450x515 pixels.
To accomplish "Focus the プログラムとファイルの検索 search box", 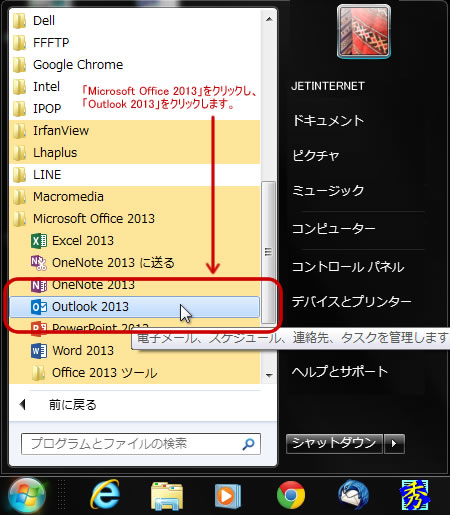I will pos(141,444).
